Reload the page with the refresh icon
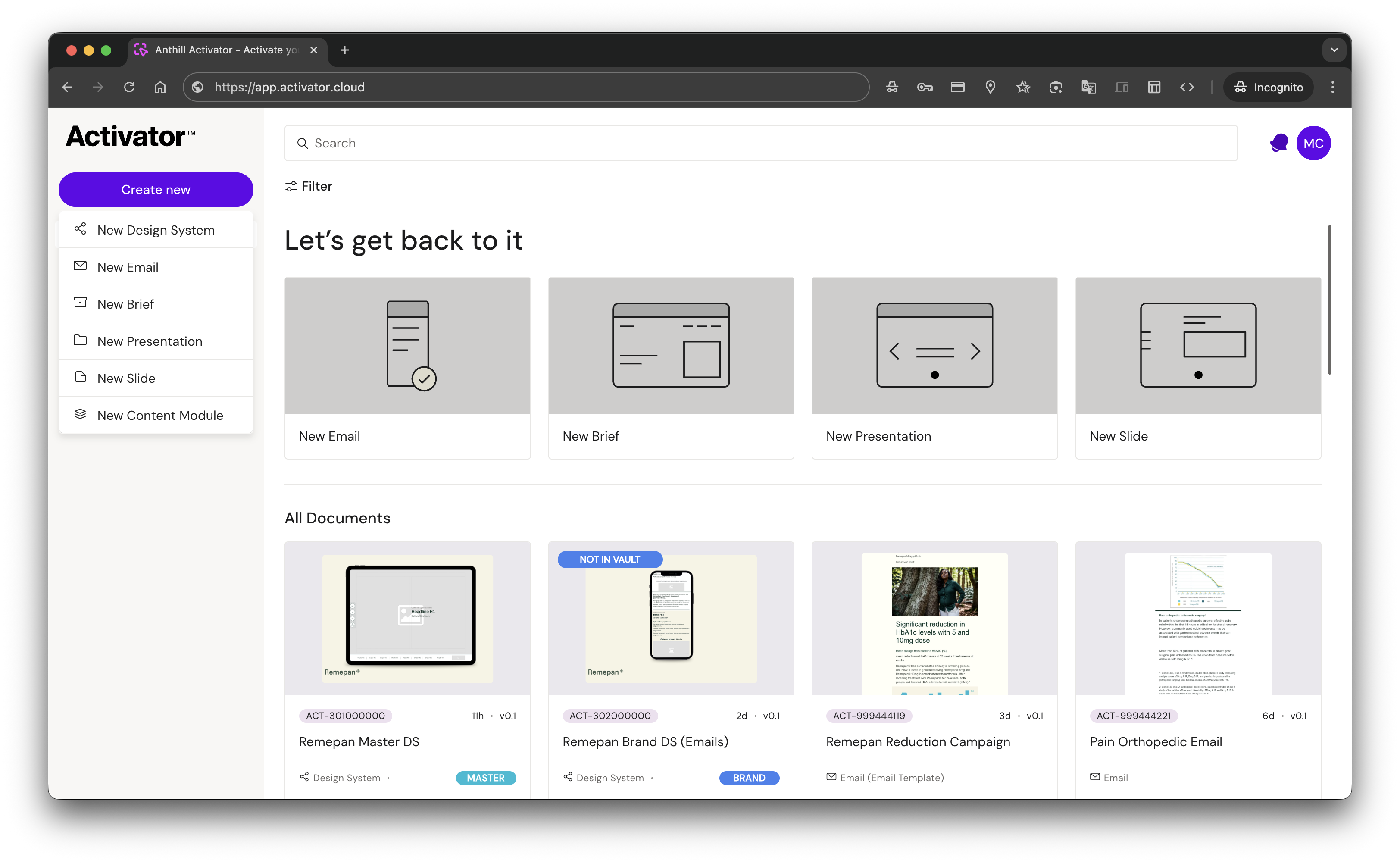This screenshot has width=1400, height=863. point(130,88)
